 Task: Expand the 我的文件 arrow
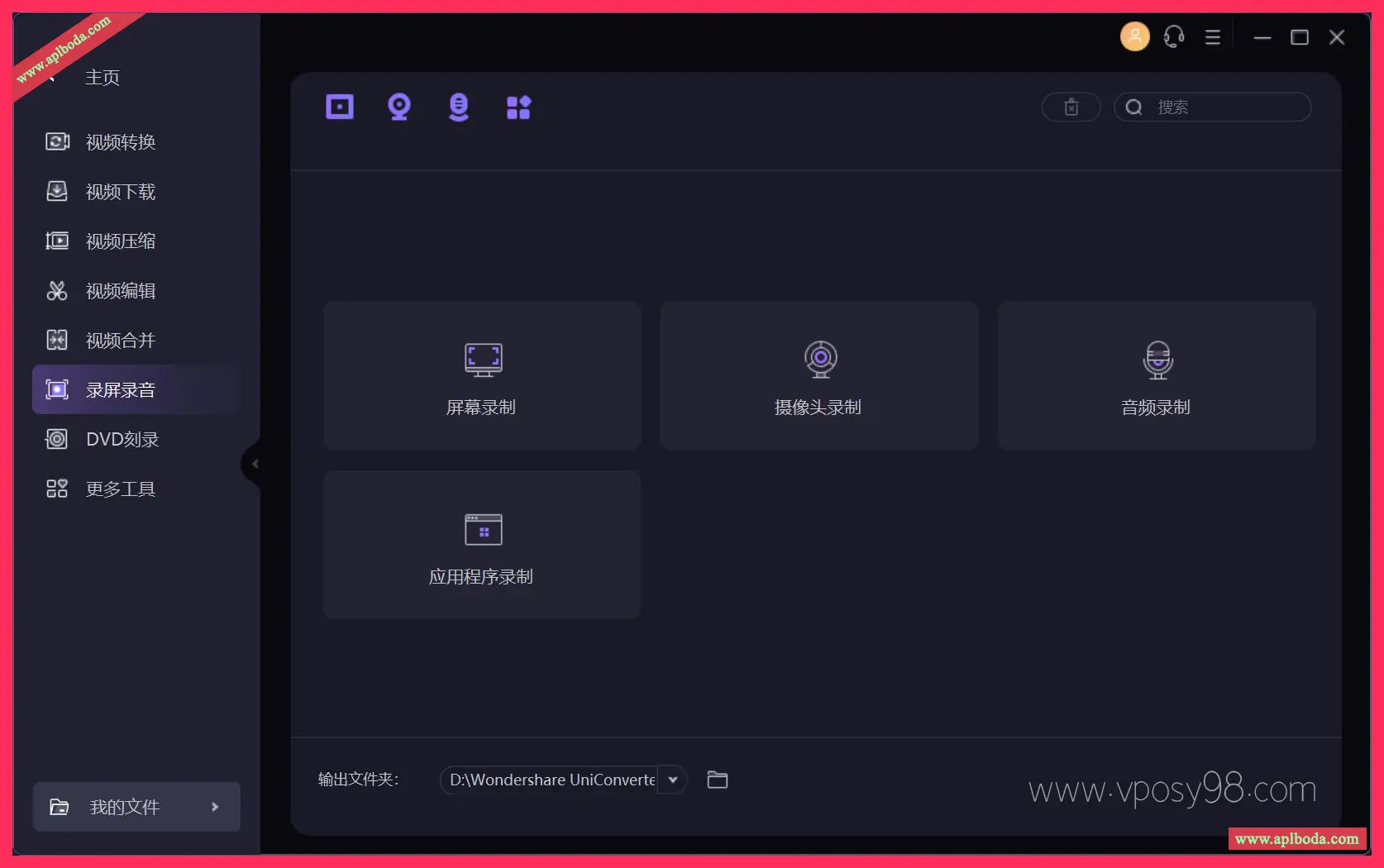[x=215, y=807]
